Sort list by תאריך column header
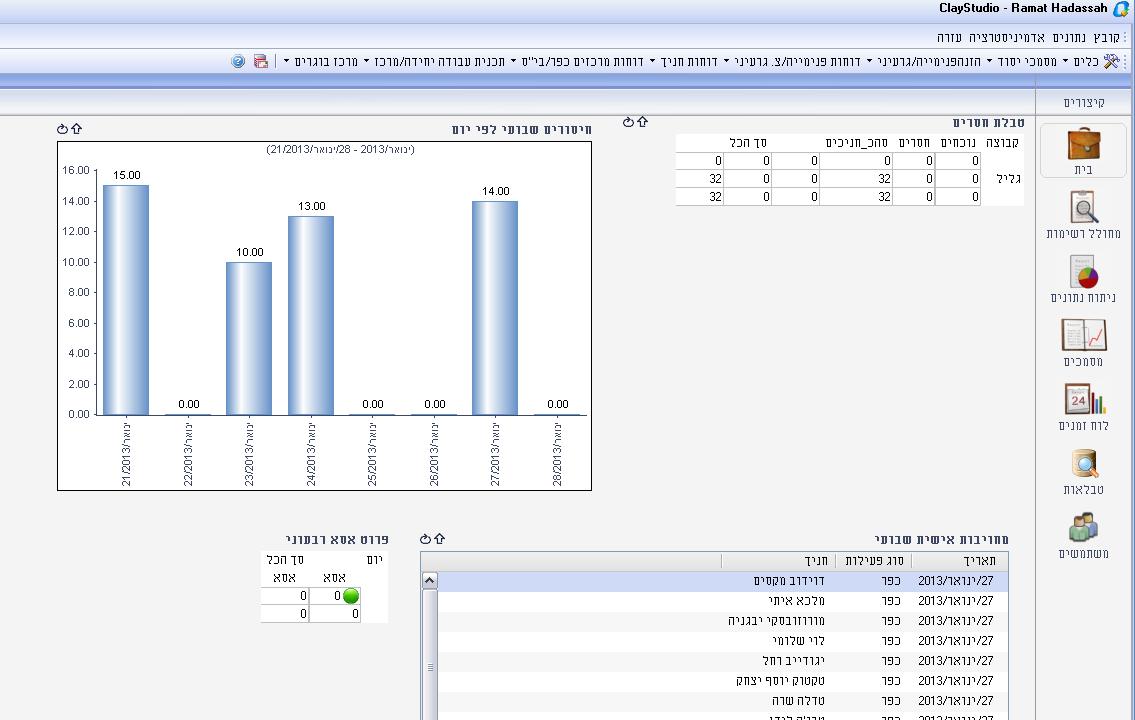1135x720 pixels. [959, 561]
